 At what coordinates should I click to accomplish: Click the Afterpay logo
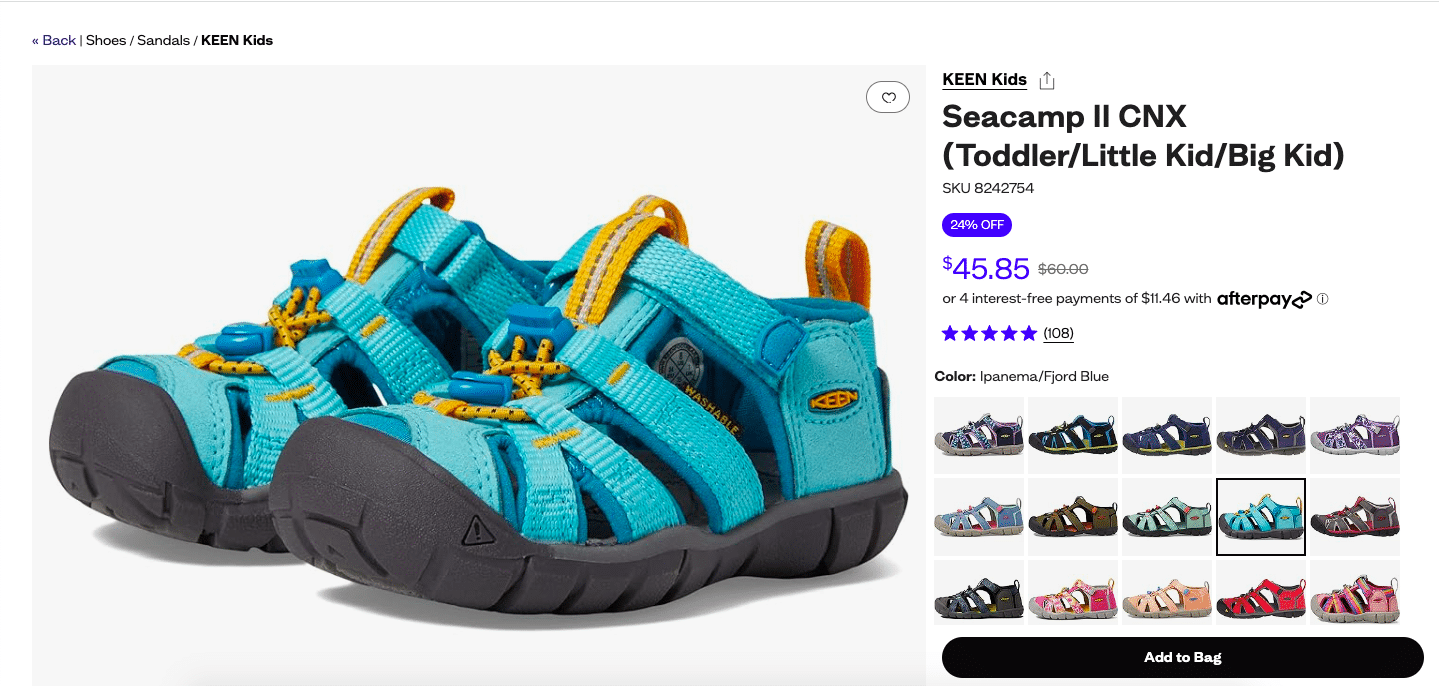pyautogui.click(x=1264, y=298)
